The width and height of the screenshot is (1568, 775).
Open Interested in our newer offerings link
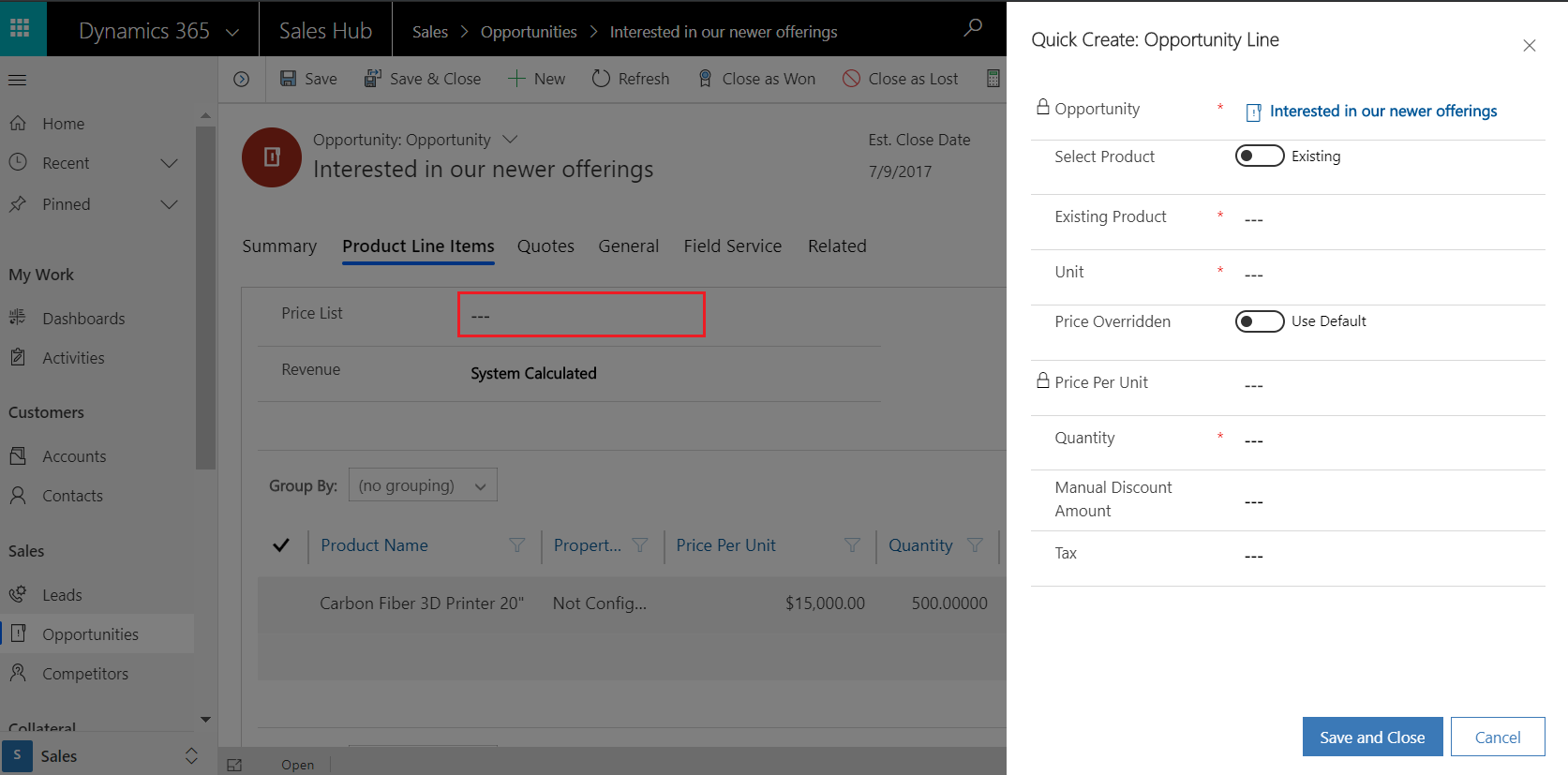click(1382, 112)
